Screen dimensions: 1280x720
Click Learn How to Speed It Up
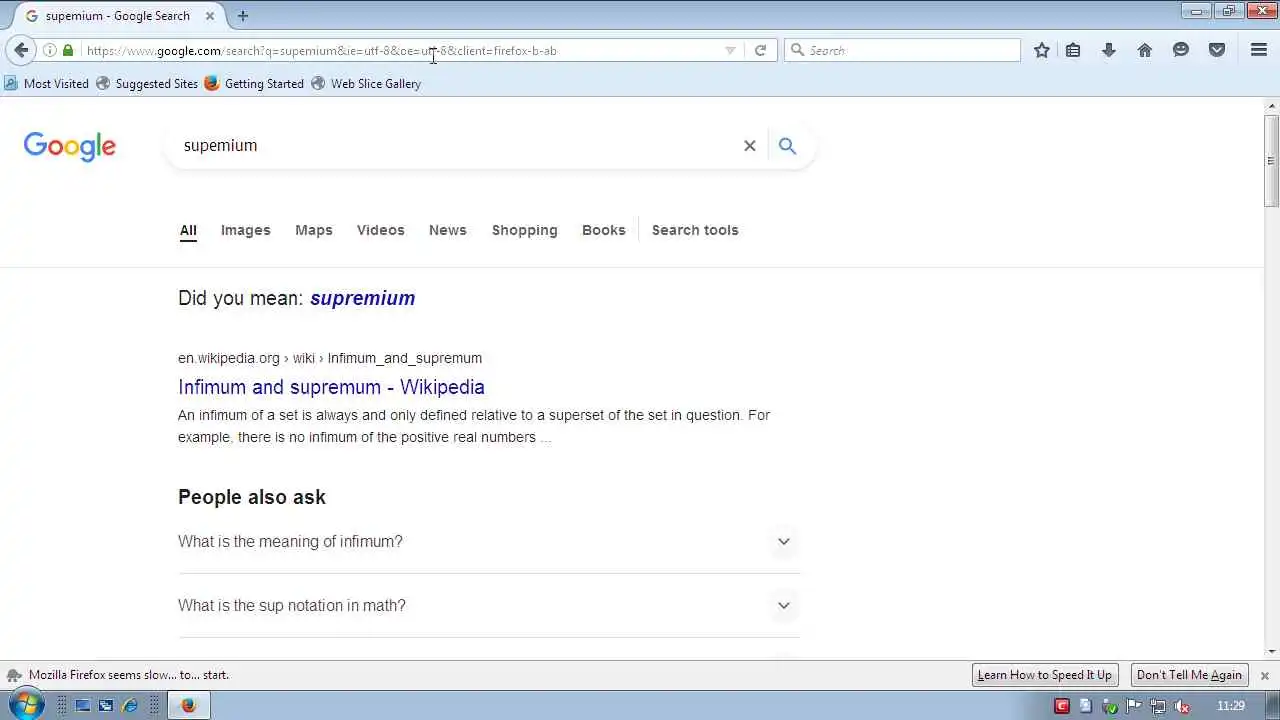click(1044, 675)
